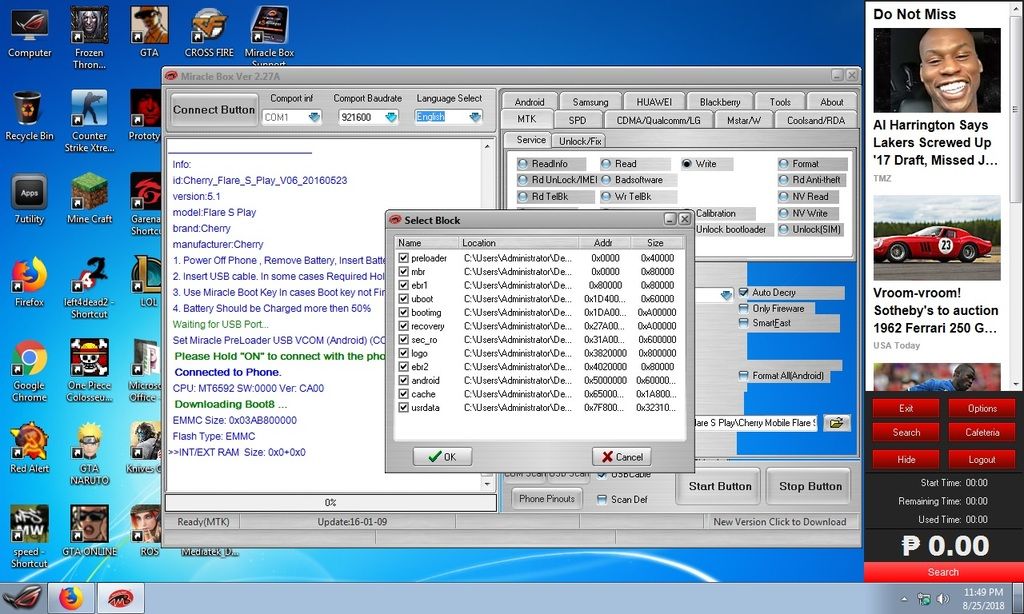1024x614 pixels.
Task: Toggle the usrdata block checkbox
Action: (403, 408)
